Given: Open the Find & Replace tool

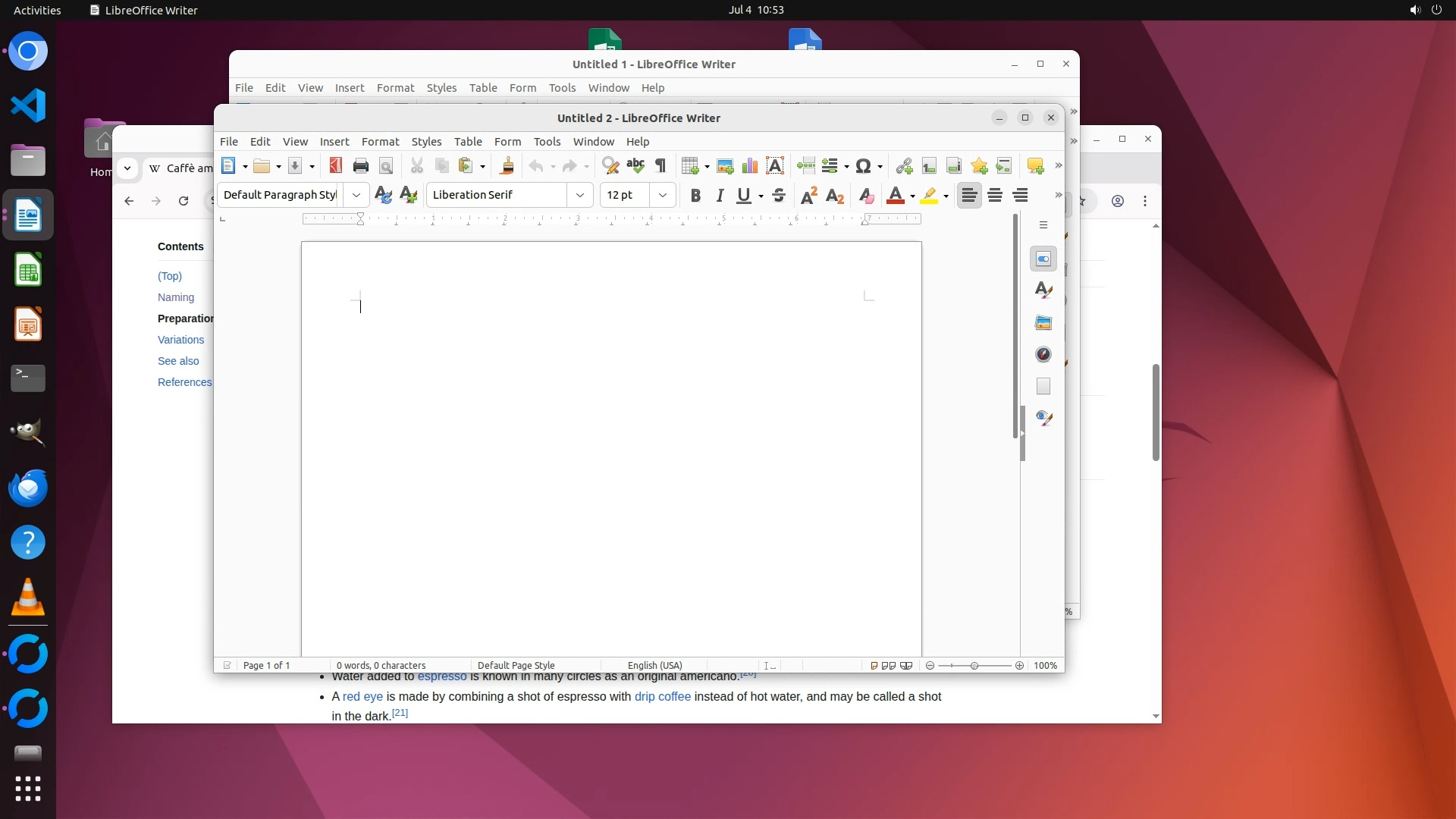Looking at the screenshot, I should 610,165.
